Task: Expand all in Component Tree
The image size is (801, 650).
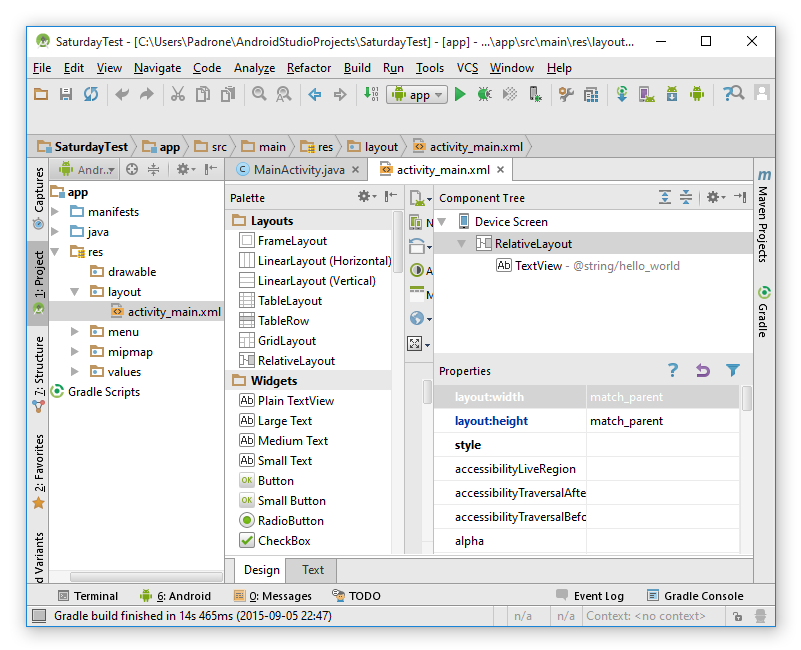Action: click(665, 197)
